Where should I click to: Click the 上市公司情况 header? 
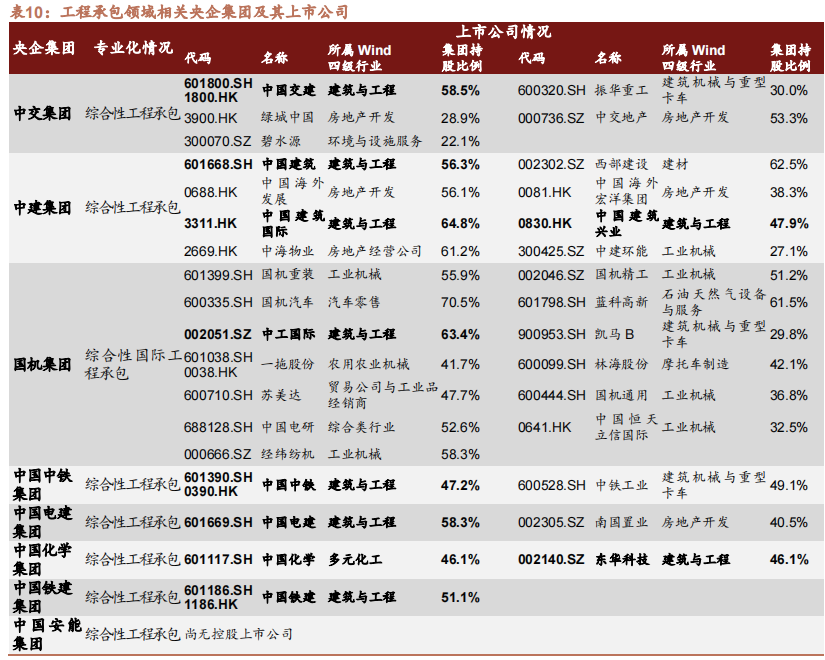coord(503,32)
